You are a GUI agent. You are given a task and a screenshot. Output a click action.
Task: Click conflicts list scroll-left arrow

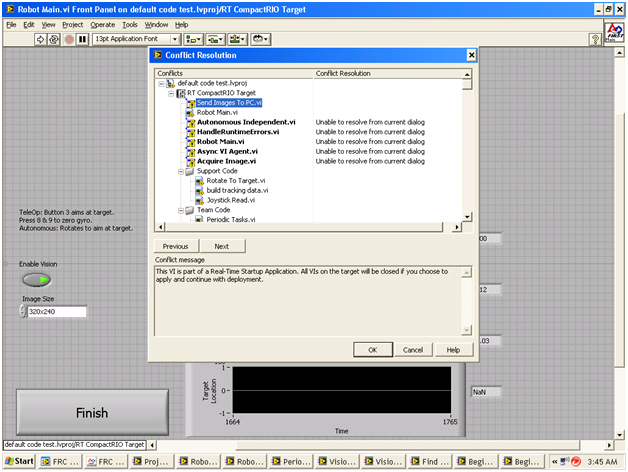[x=160, y=227]
